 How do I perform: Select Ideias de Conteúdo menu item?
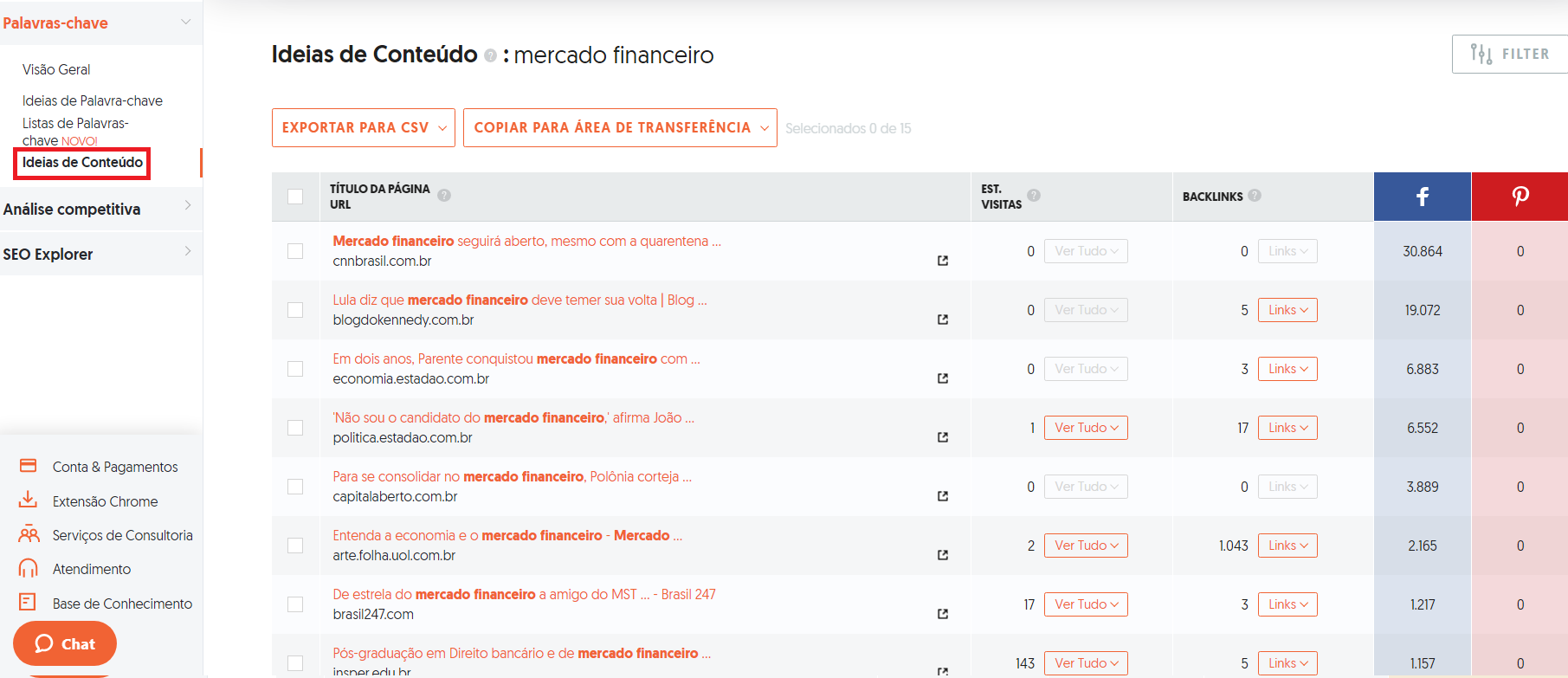(82, 163)
